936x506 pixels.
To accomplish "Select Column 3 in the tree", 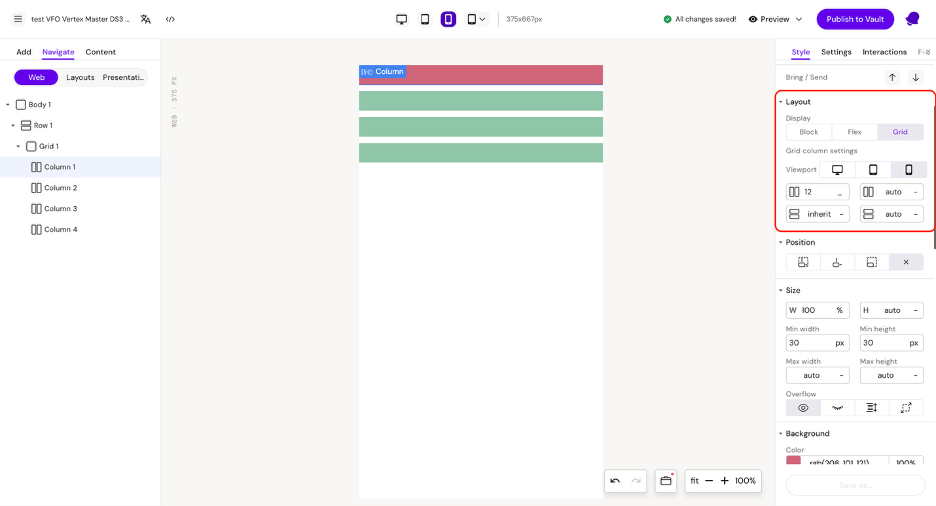I will [60, 209].
